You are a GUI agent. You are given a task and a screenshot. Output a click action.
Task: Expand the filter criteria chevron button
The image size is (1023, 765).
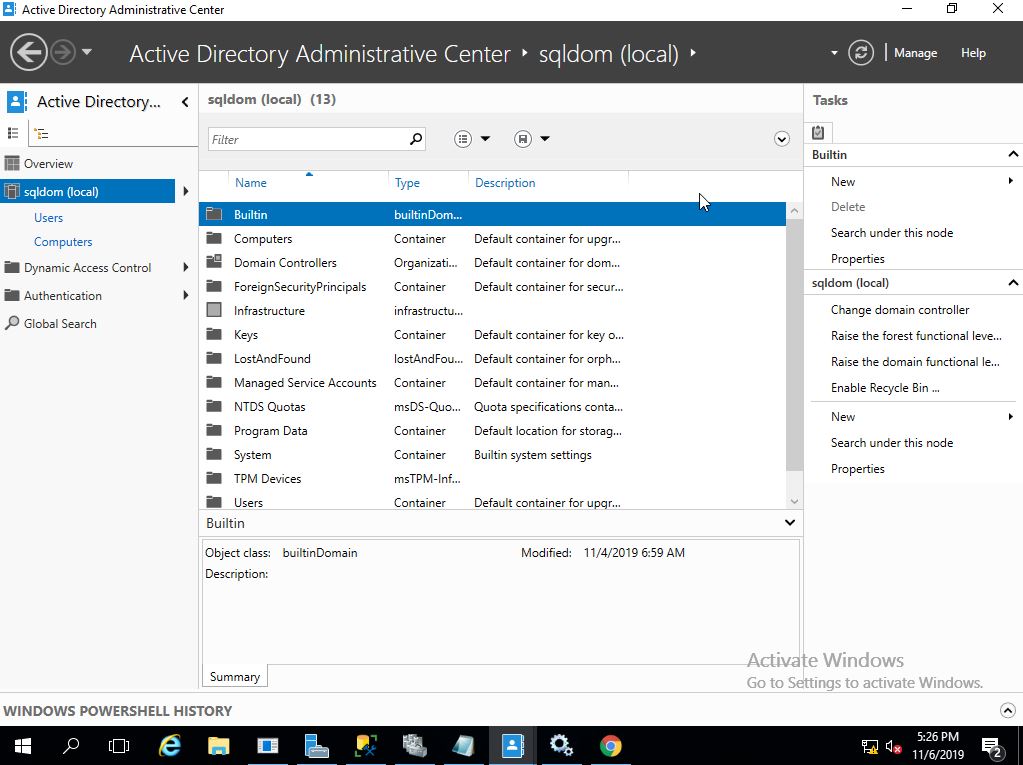(x=782, y=139)
